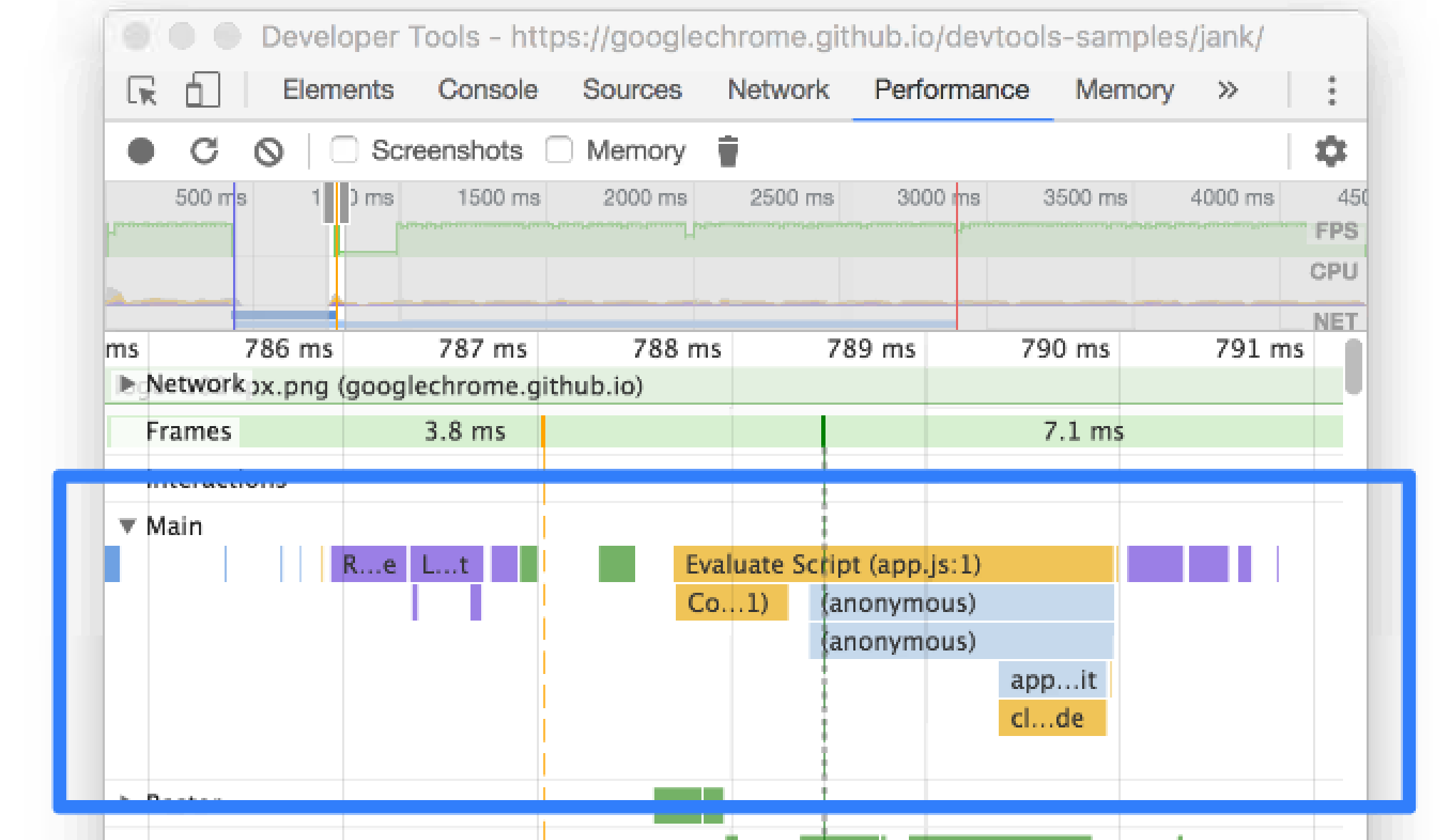Click the vertical scrollbar thumb in timeline

coord(1352,366)
